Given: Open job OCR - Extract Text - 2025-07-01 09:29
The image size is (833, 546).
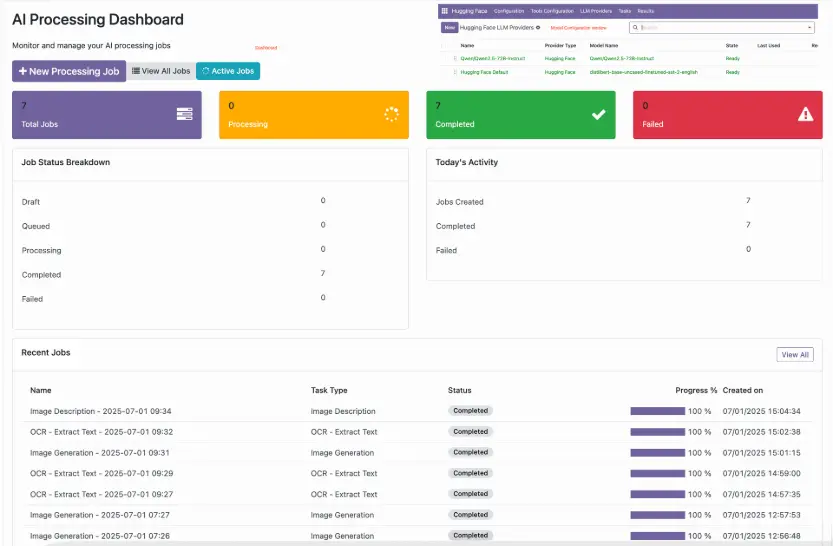Looking at the screenshot, I should point(101,473).
